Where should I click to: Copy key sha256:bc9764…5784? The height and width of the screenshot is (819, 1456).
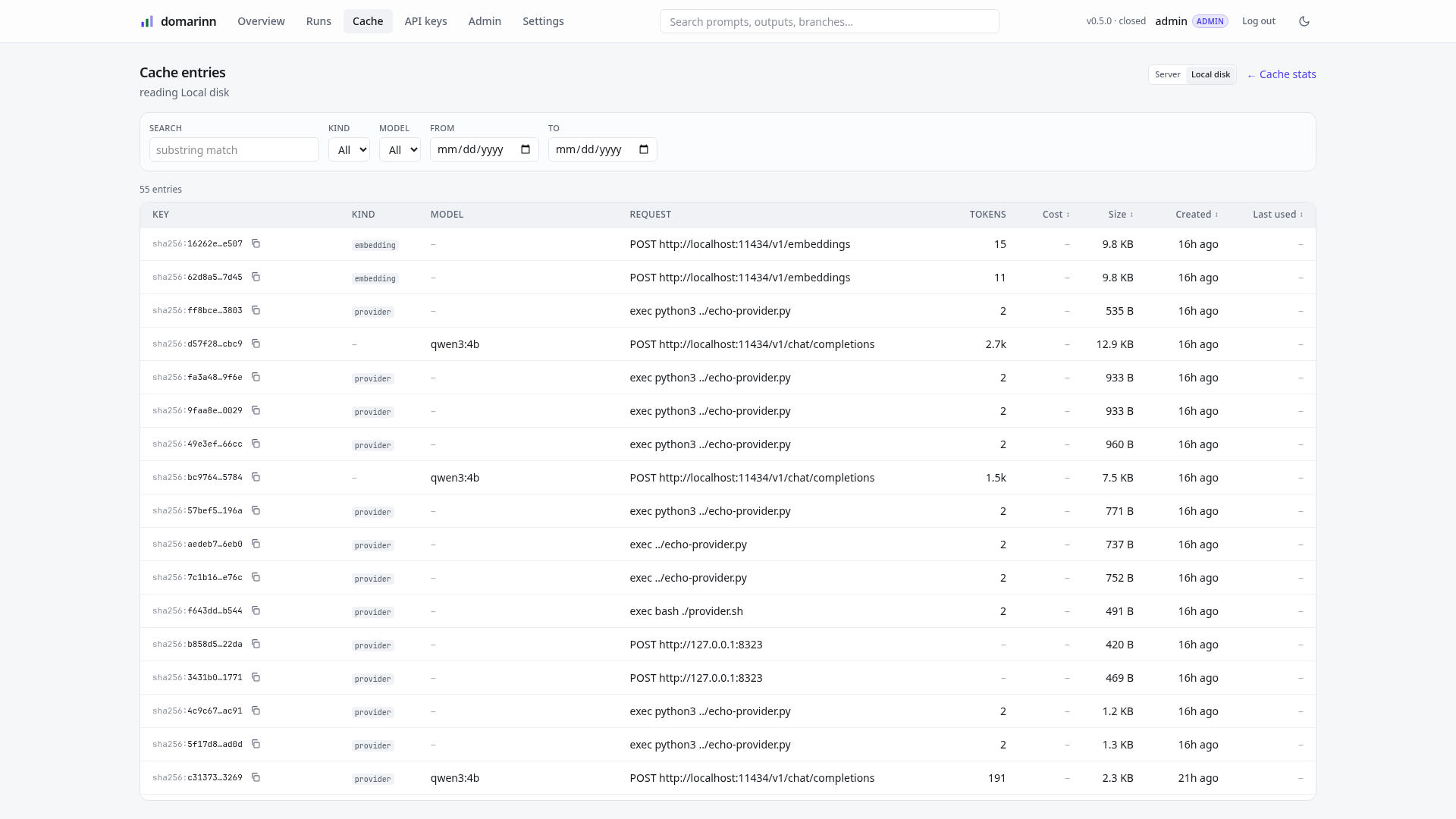pos(256,477)
